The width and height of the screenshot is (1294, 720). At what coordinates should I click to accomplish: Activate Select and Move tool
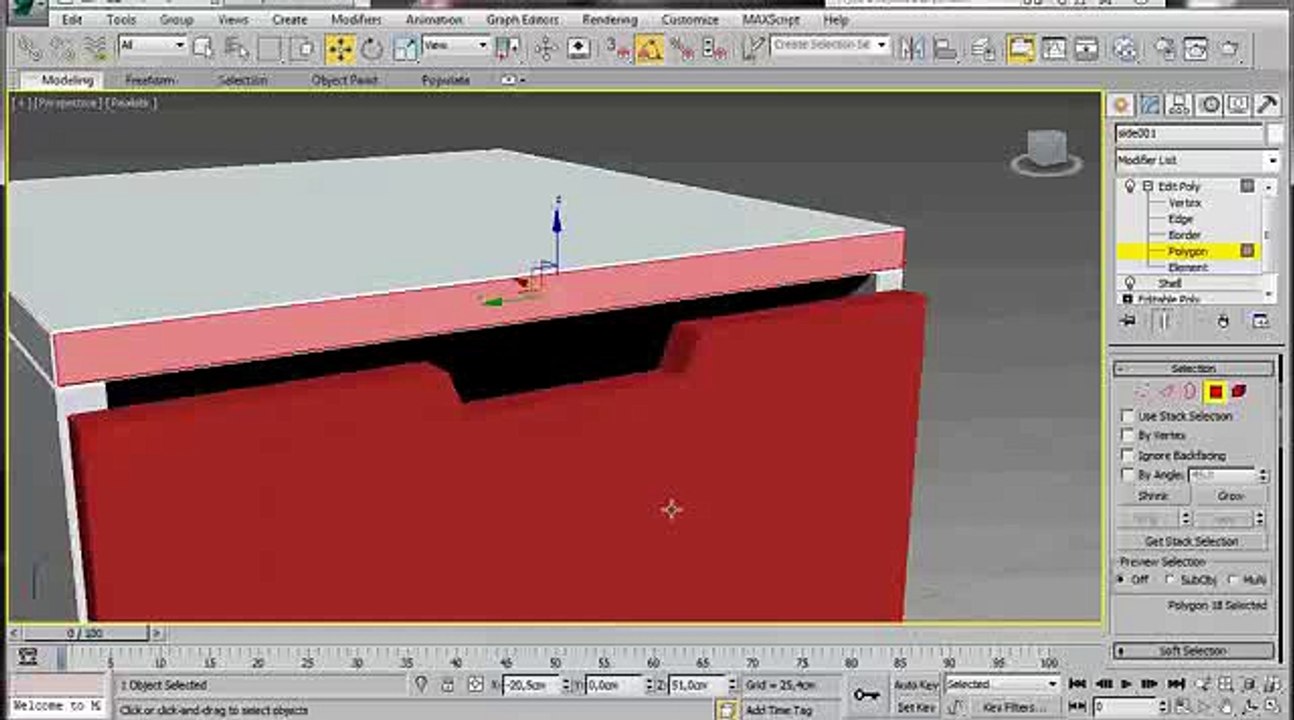[x=340, y=48]
